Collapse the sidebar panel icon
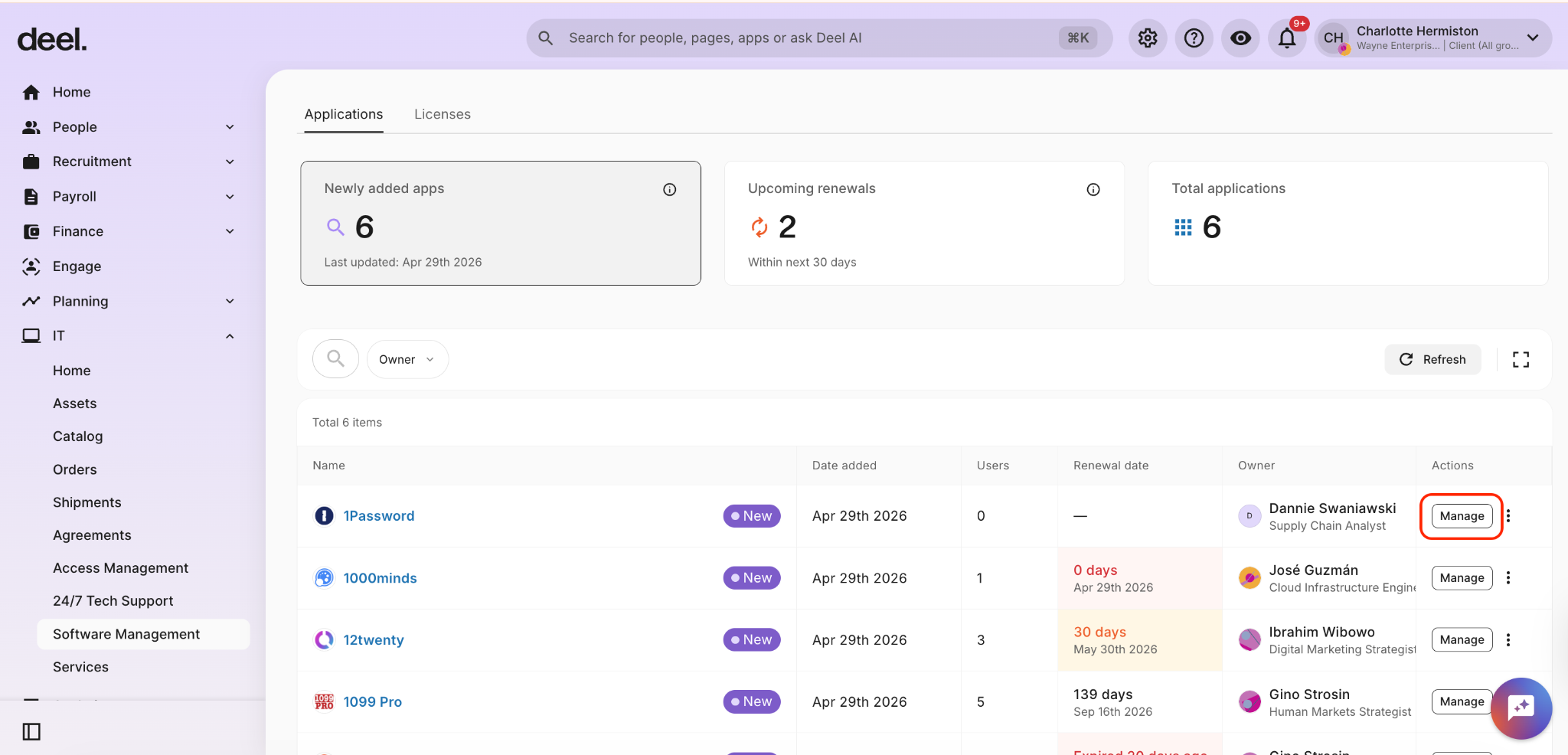The width and height of the screenshot is (1568, 755). coord(31,731)
